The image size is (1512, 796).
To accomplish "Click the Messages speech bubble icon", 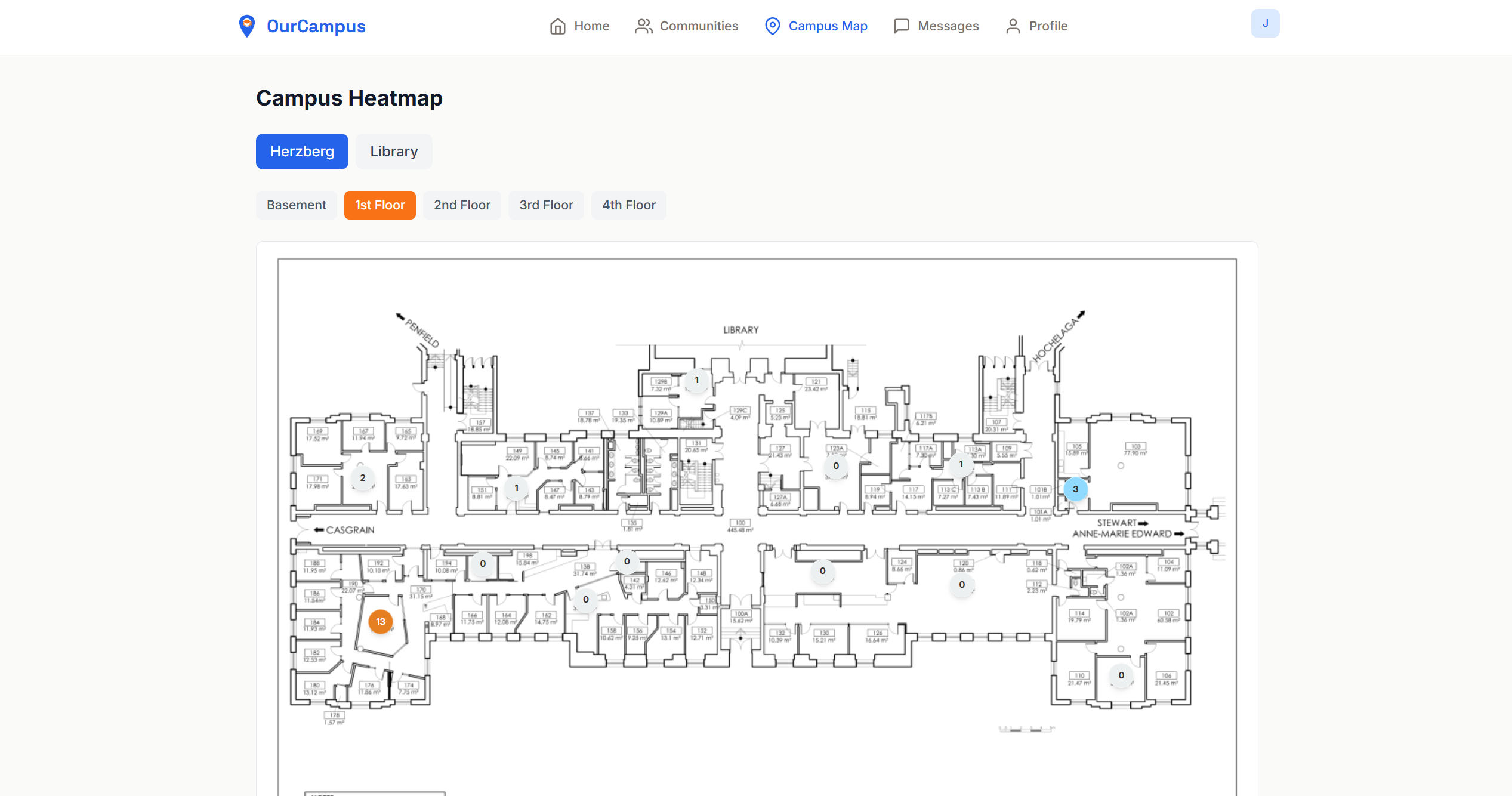I will click(901, 26).
